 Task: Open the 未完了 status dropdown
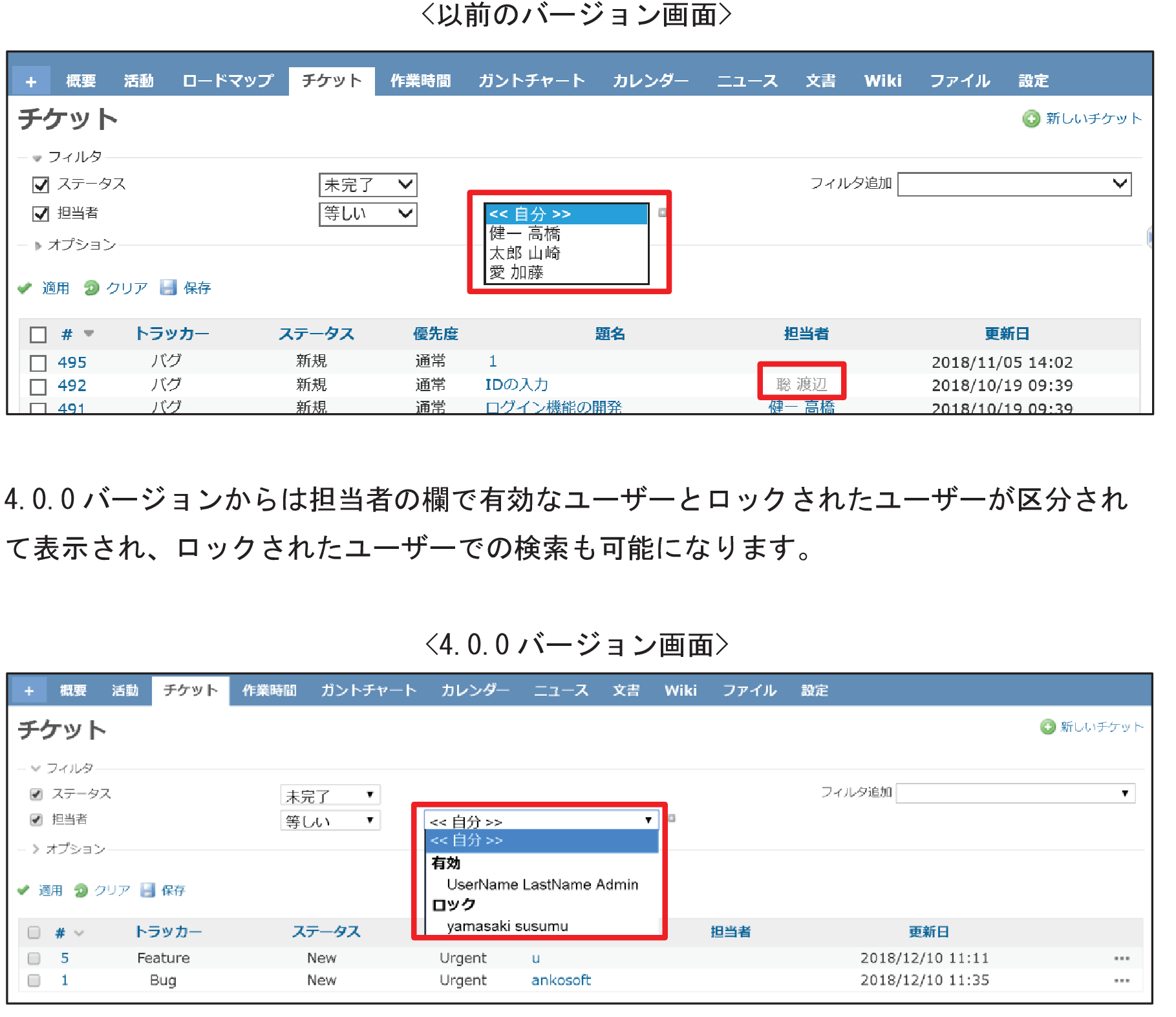pyautogui.click(x=368, y=185)
